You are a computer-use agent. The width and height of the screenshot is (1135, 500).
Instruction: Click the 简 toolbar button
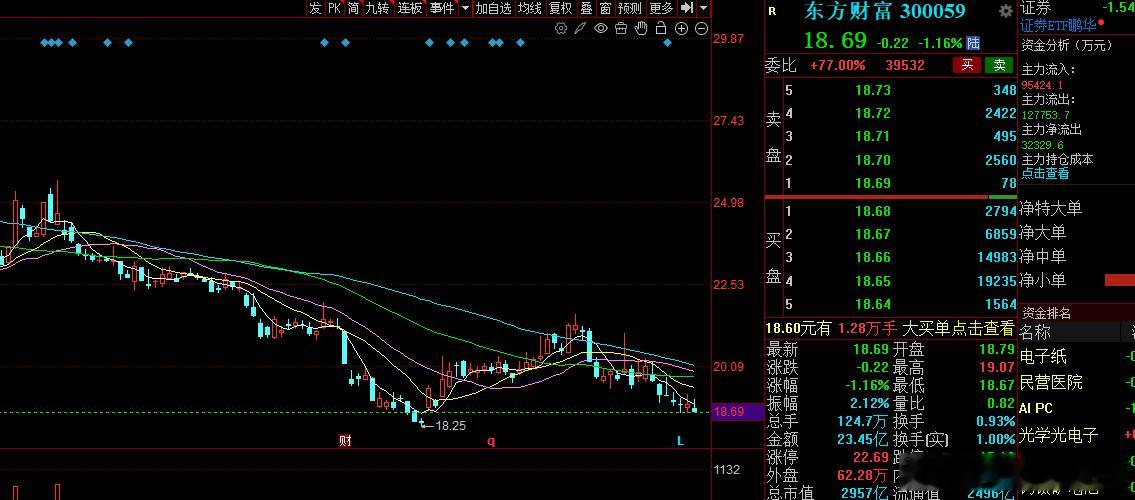click(353, 8)
